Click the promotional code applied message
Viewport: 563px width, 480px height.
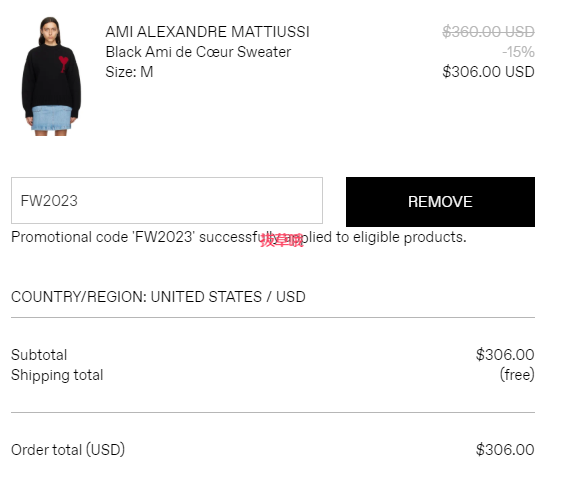tap(239, 237)
